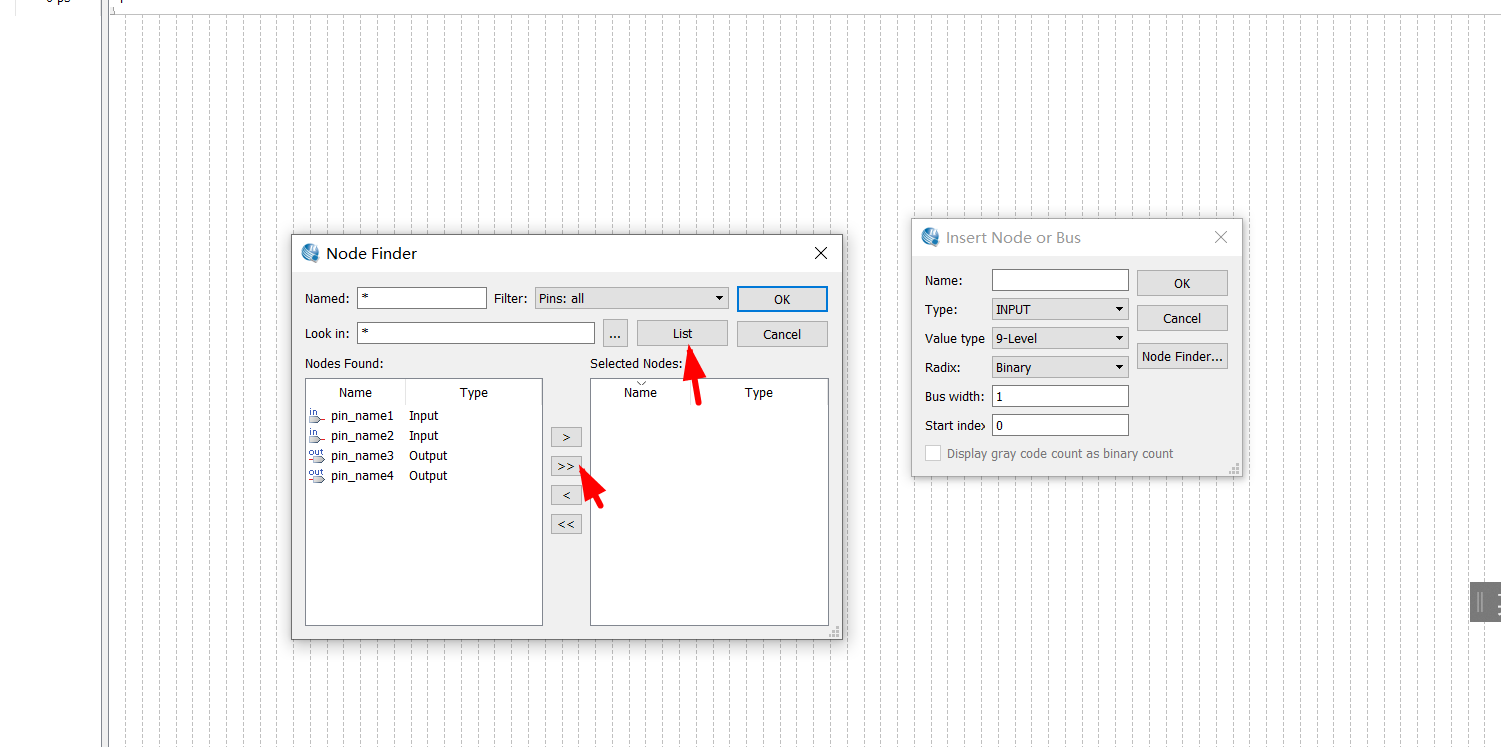Screen dimensions: 1501x747
Task: Open the Type dropdown showing INPUT
Action: click(x=1060, y=309)
